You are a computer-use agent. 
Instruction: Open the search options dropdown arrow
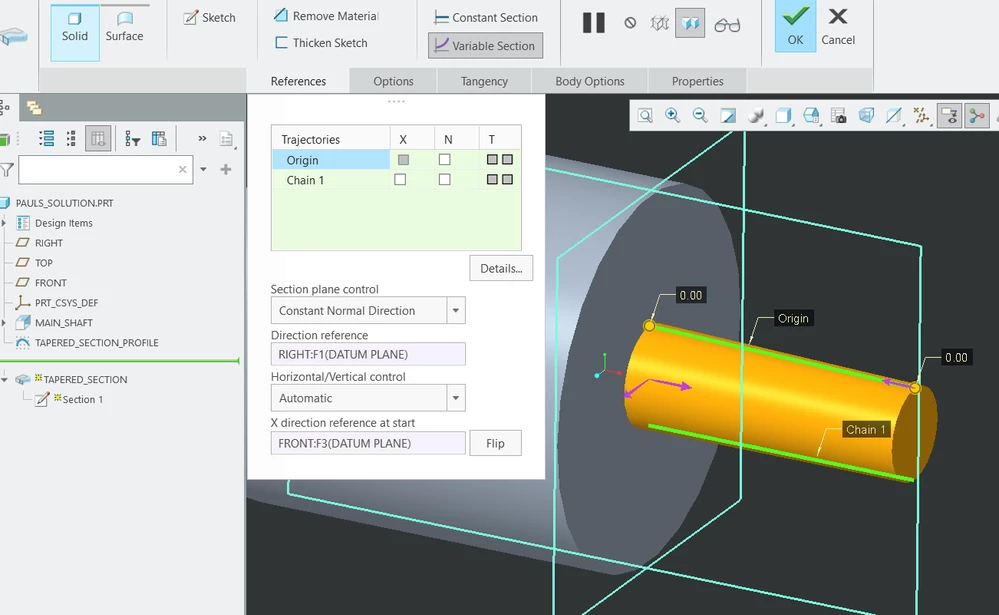[203, 170]
